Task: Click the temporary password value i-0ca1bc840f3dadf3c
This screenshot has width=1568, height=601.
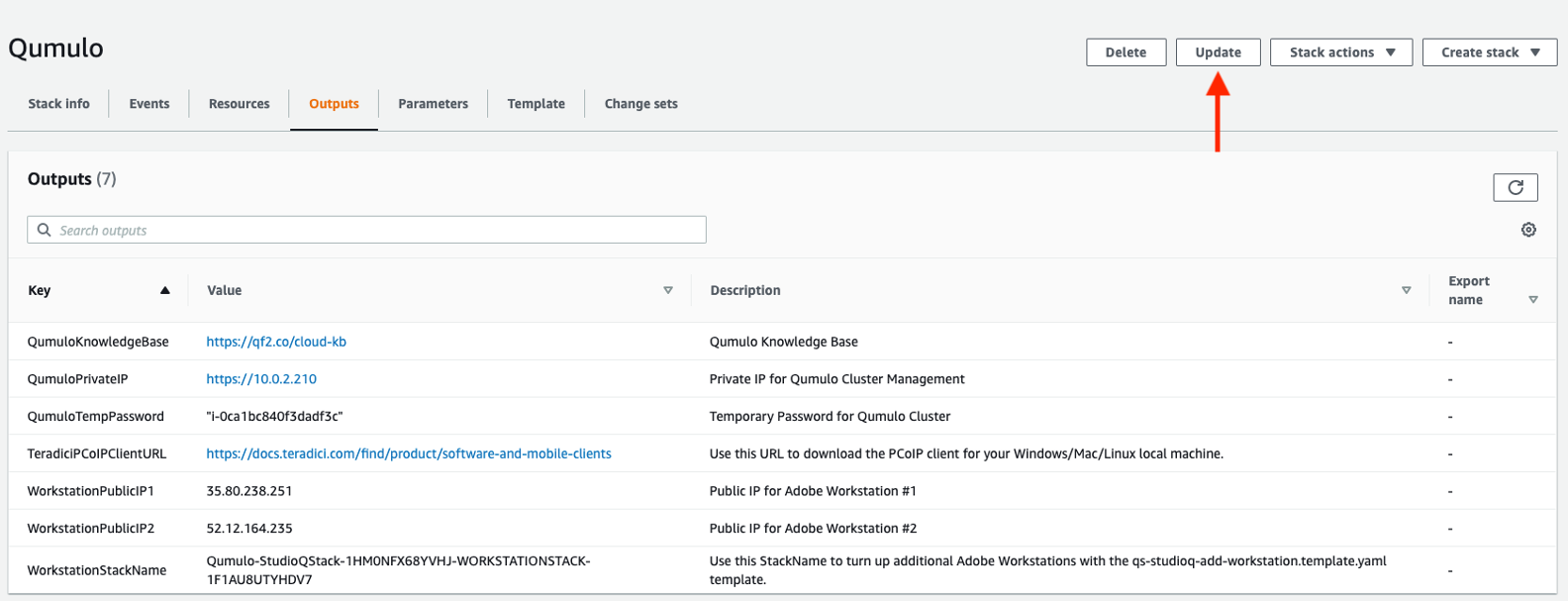Action: (x=274, y=417)
